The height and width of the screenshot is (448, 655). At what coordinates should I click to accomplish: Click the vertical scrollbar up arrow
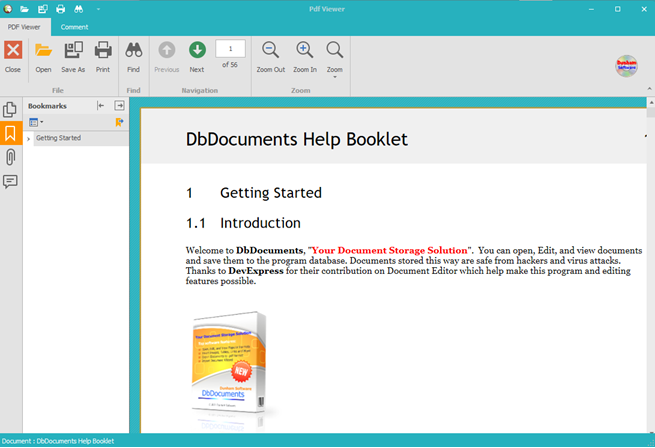coord(651,103)
